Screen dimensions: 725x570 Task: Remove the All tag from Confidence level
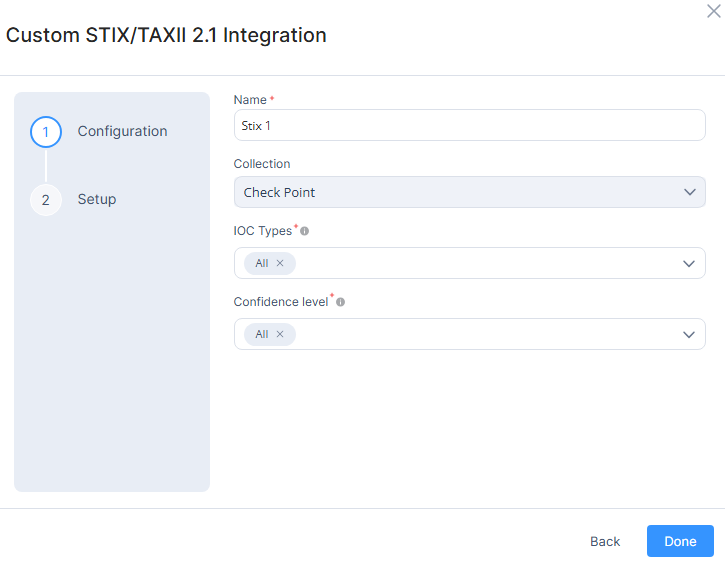280,334
